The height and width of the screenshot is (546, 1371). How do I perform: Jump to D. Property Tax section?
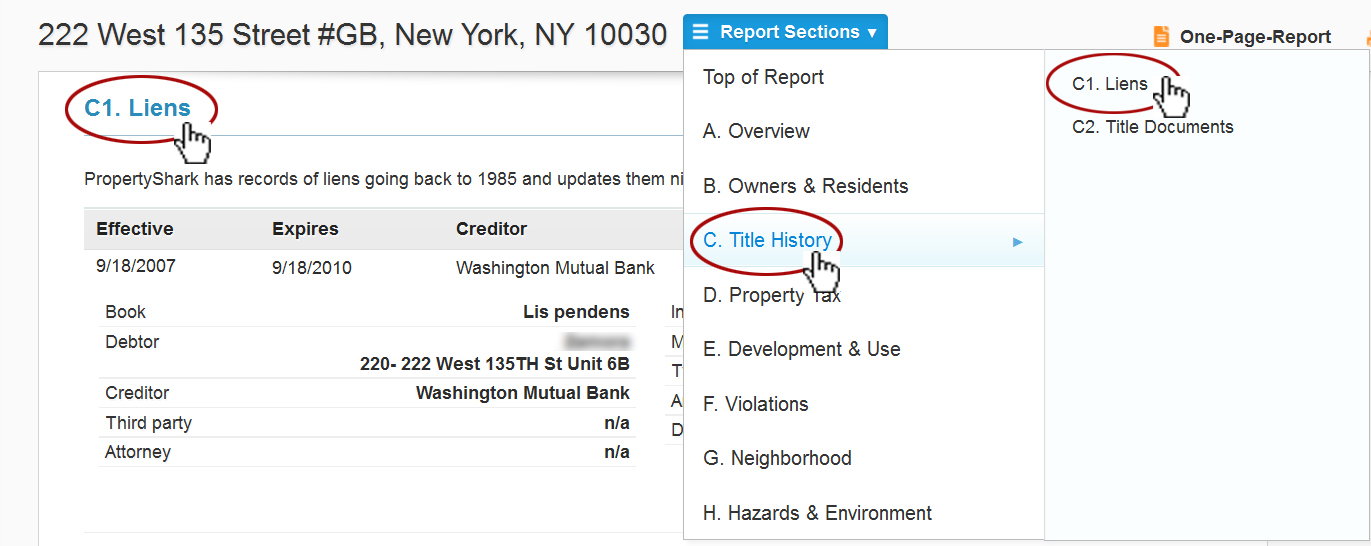[771, 295]
